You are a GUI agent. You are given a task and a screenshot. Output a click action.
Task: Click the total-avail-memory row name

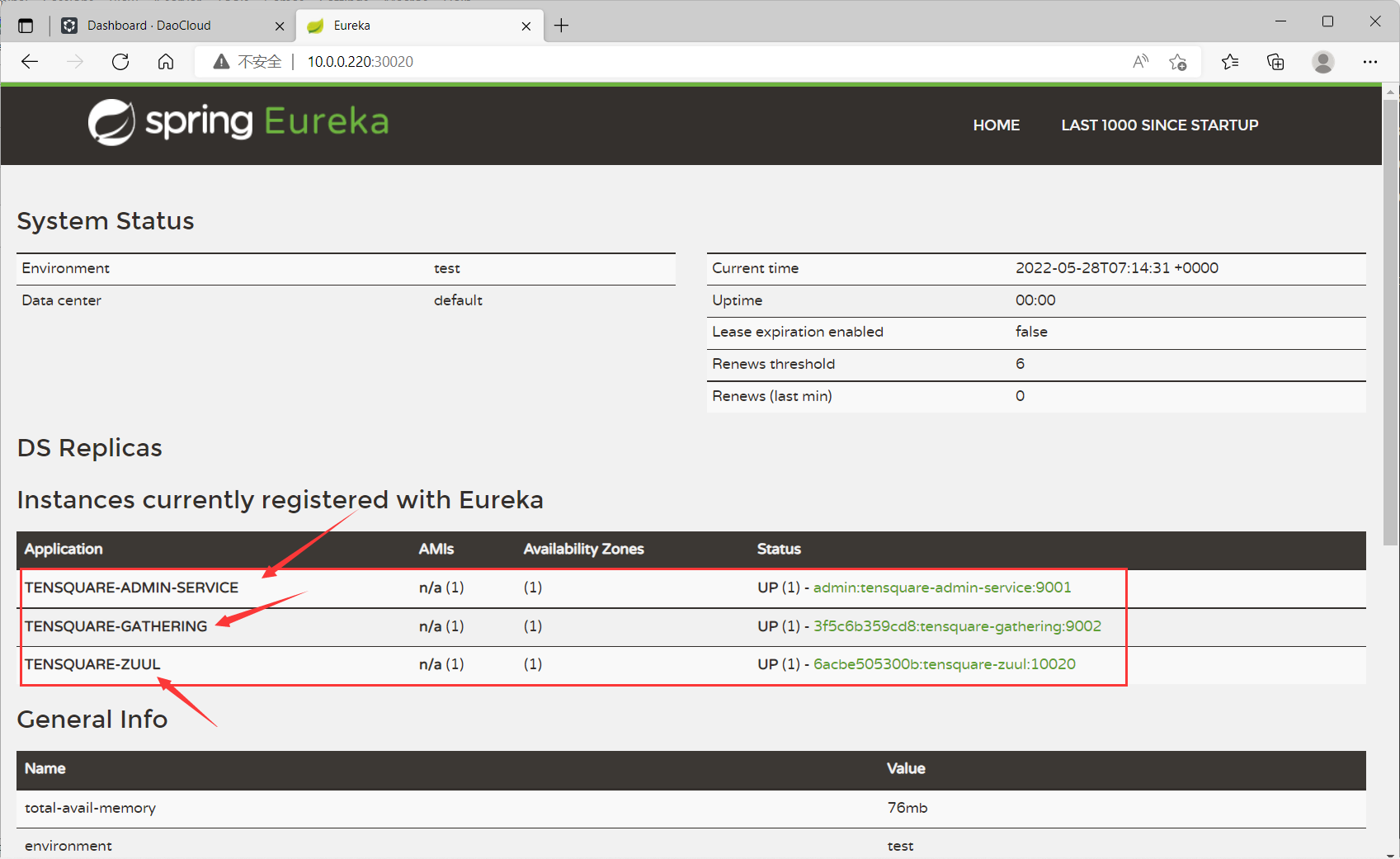90,808
